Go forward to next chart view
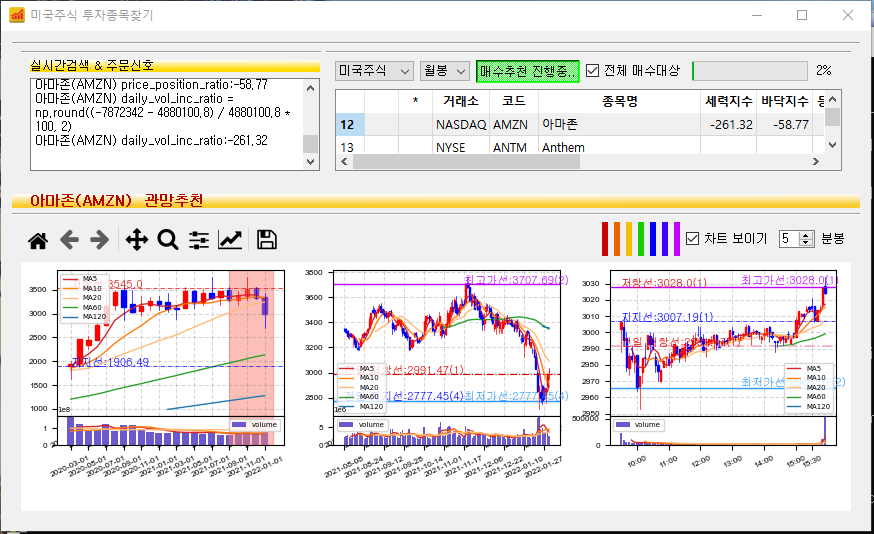 100,240
